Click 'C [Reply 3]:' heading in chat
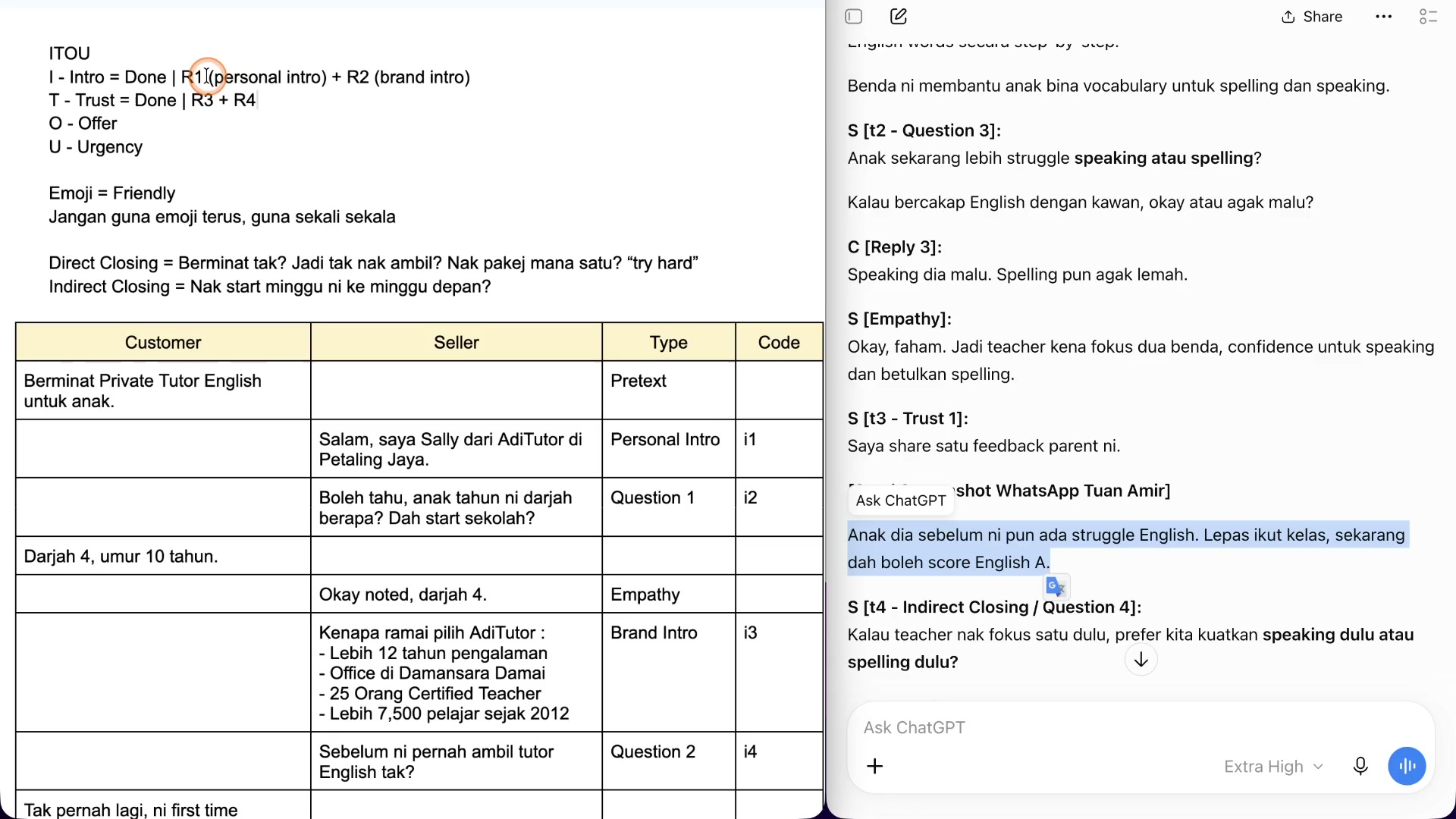Screen dimensions: 1456x819 (895, 246)
